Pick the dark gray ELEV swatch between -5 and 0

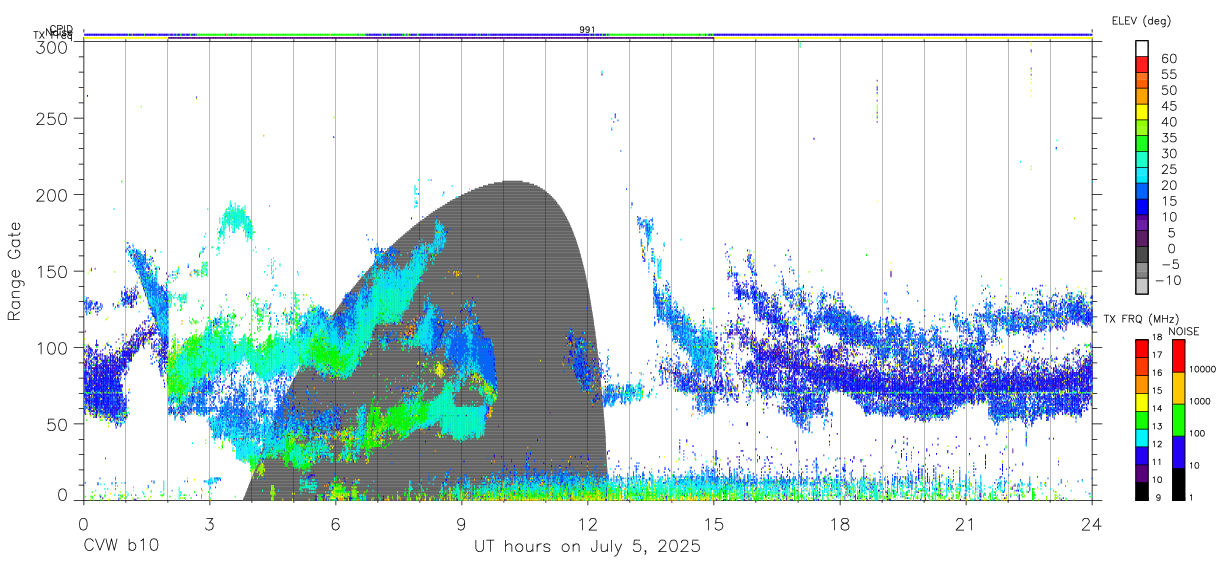click(x=1142, y=255)
